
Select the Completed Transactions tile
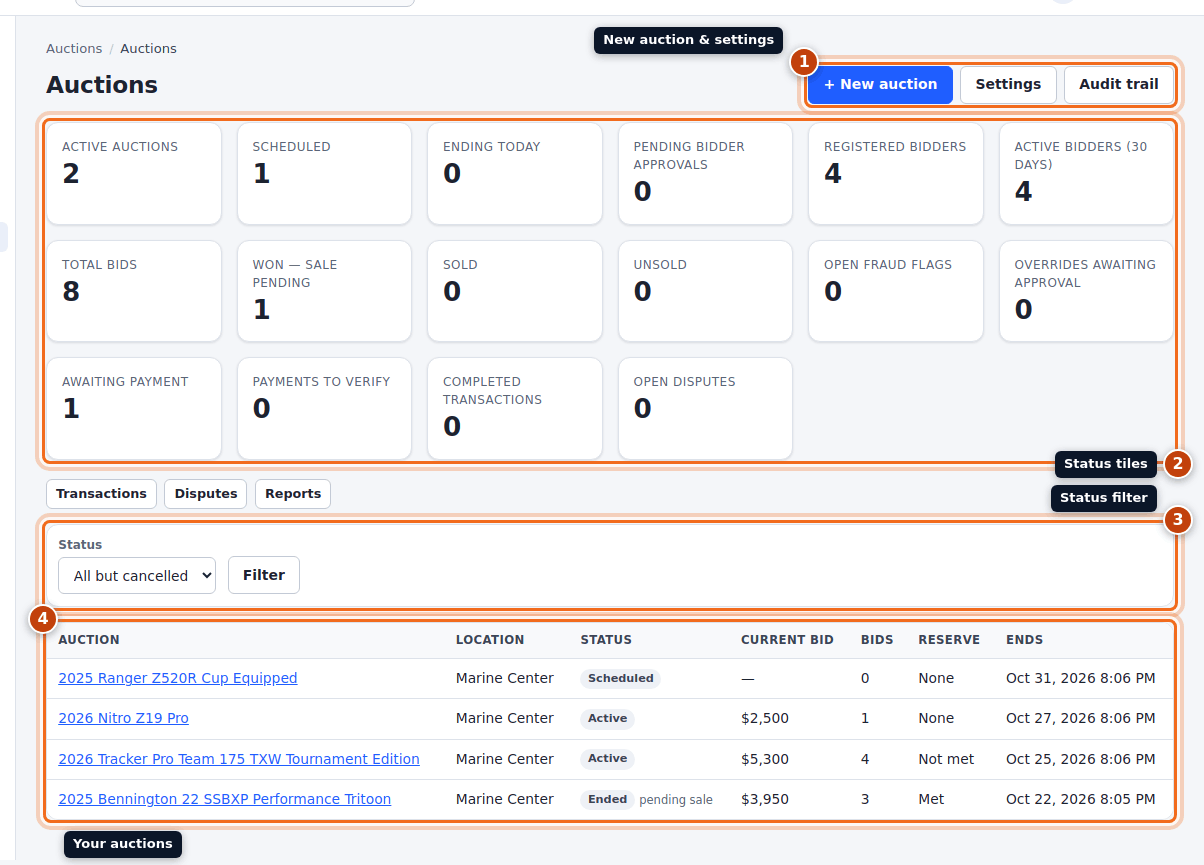click(x=515, y=408)
